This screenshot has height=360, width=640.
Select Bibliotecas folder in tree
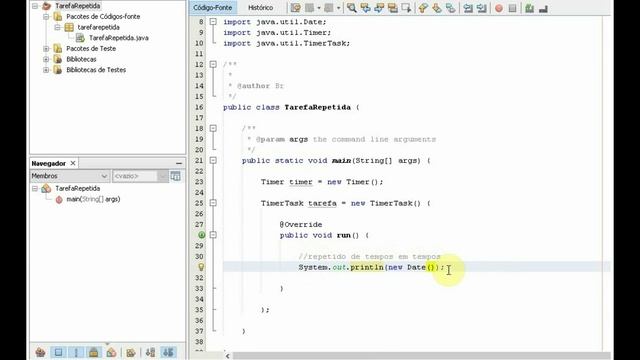[x=81, y=59]
